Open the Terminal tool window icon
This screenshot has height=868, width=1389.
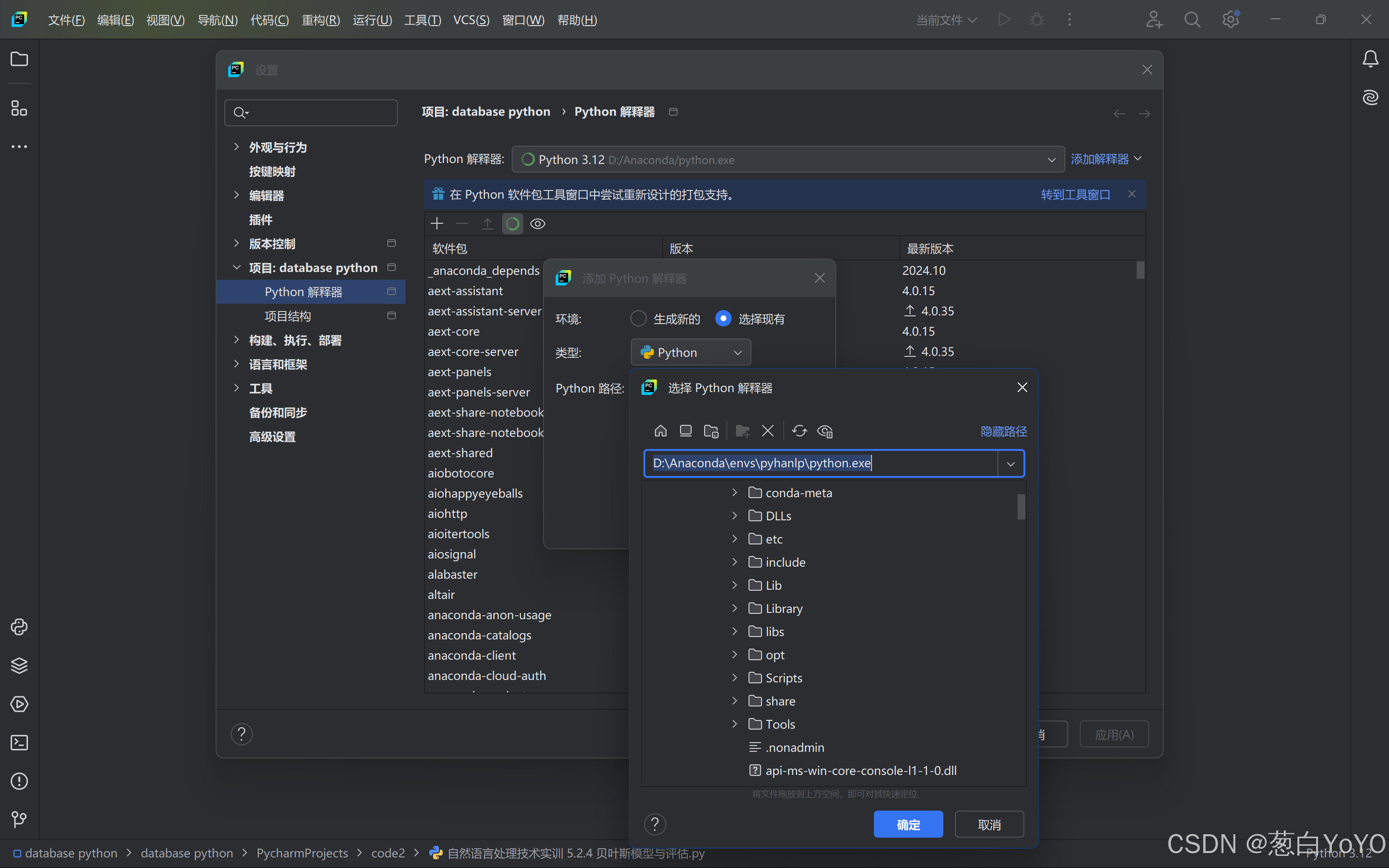19,742
